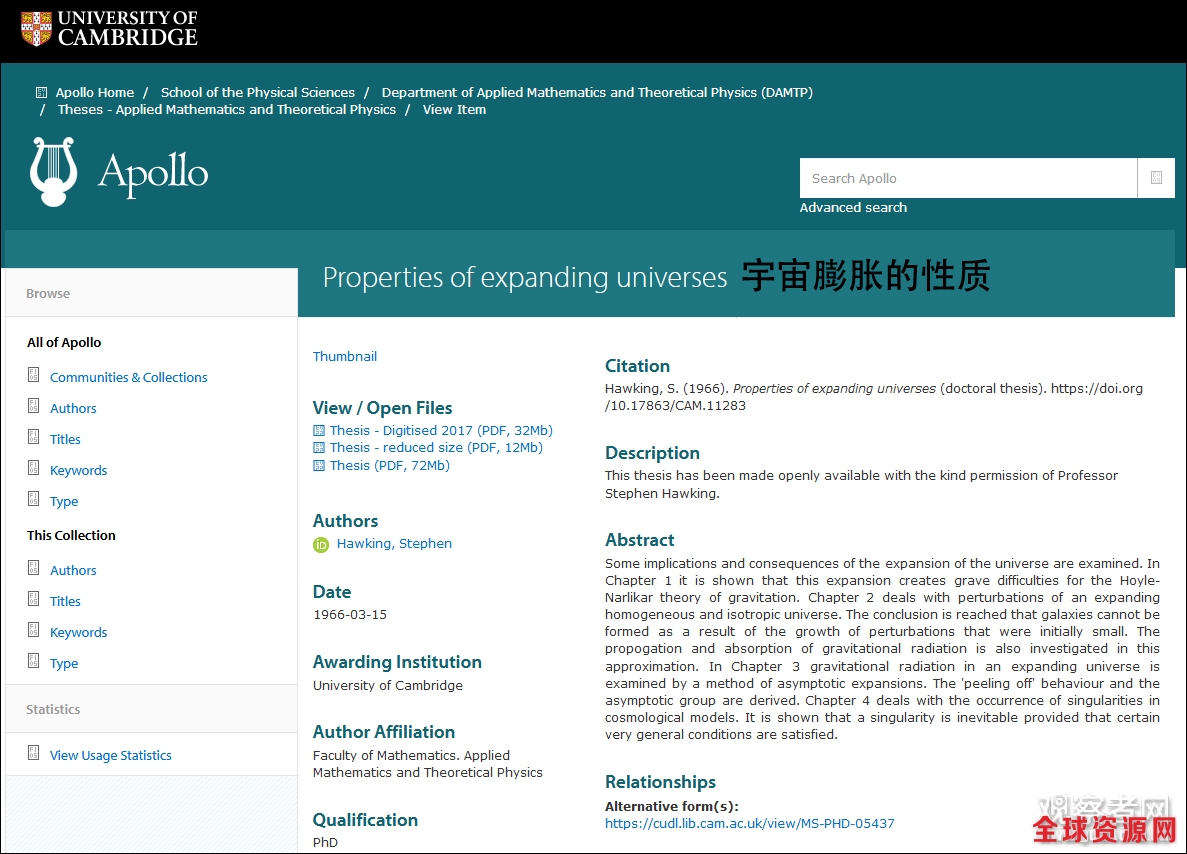
Task: Click the home icon before Apollo Home
Action: click(41, 93)
